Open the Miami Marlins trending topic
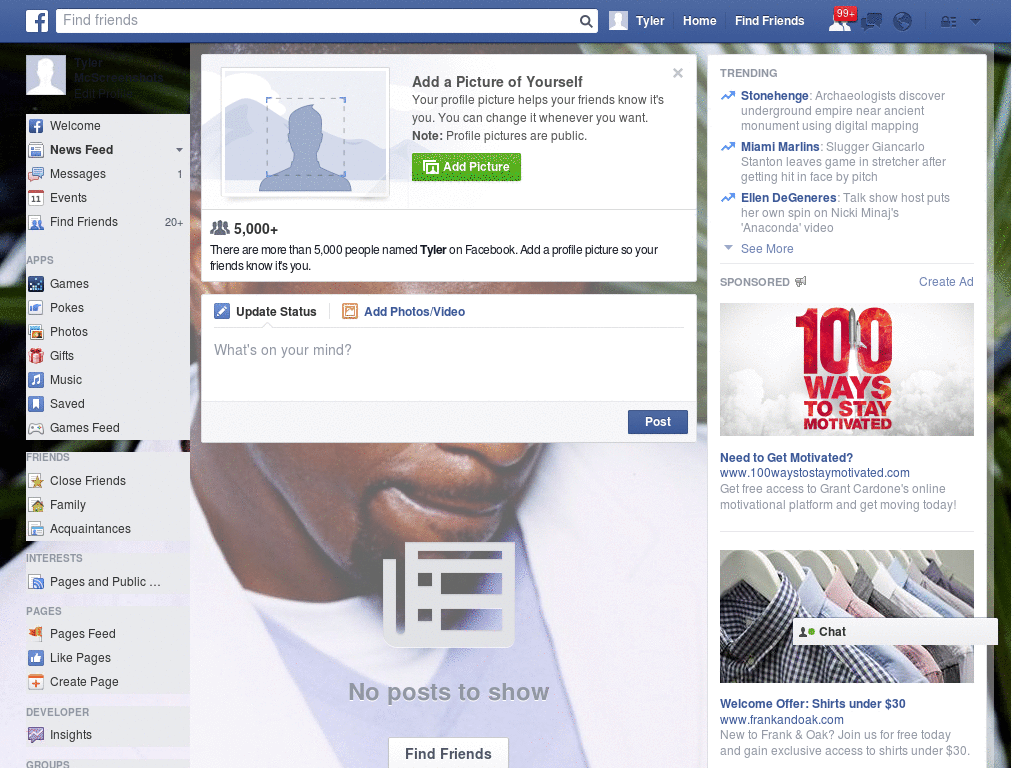Image resolution: width=1024 pixels, height=768 pixels. (x=780, y=147)
